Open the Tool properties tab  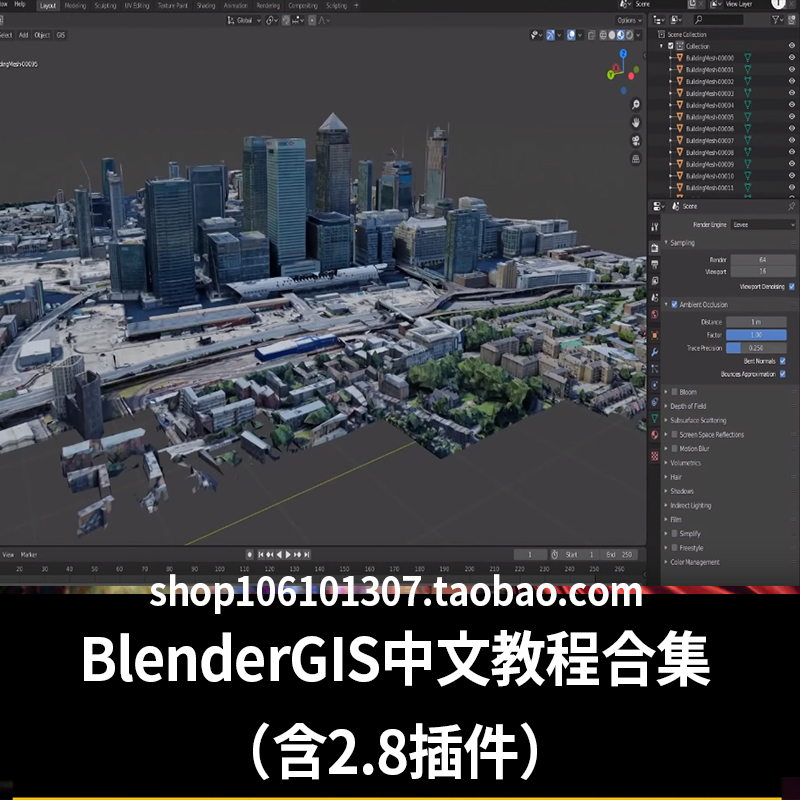pyautogui.click(x=655, y=227)
